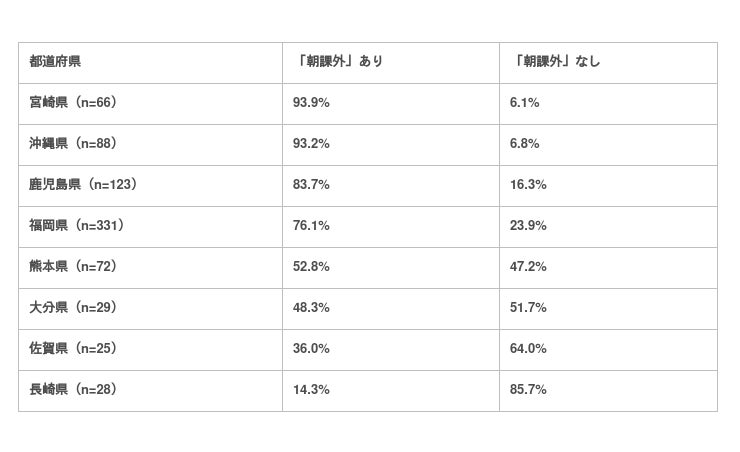
Task: Click the 「朝課外」あり column header
Action: (x=341, y=62)
